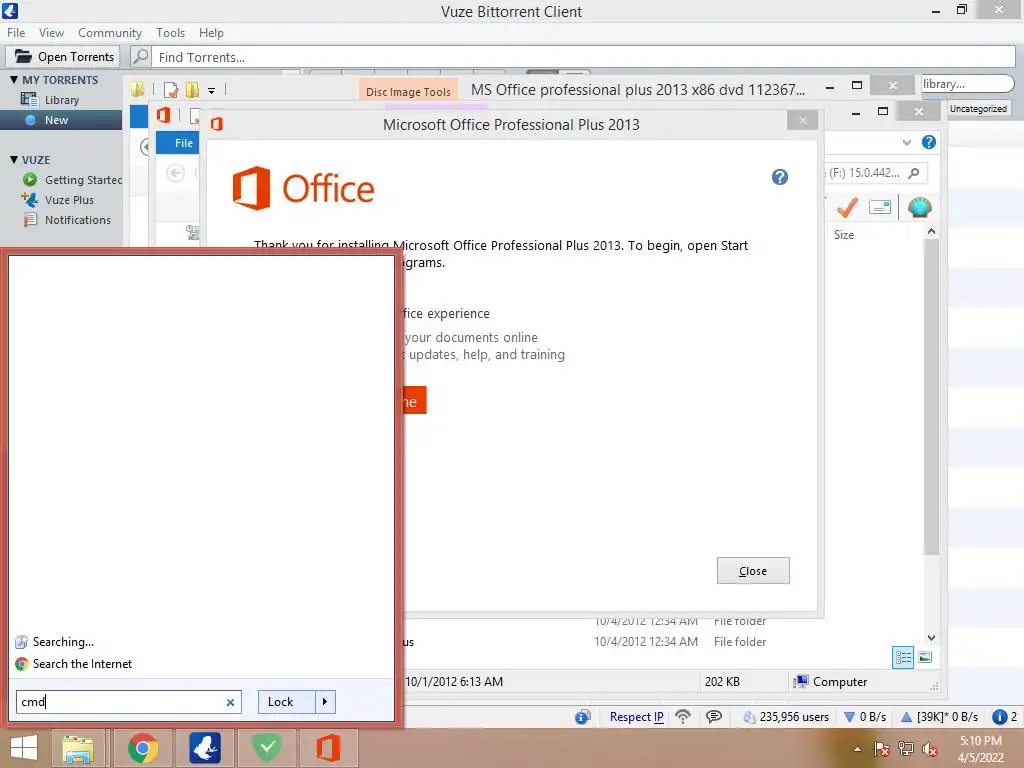Select New in Vuze sidebar
Image resolution: width=1024 pixels, height=768 pixels.
pos(56,120)
